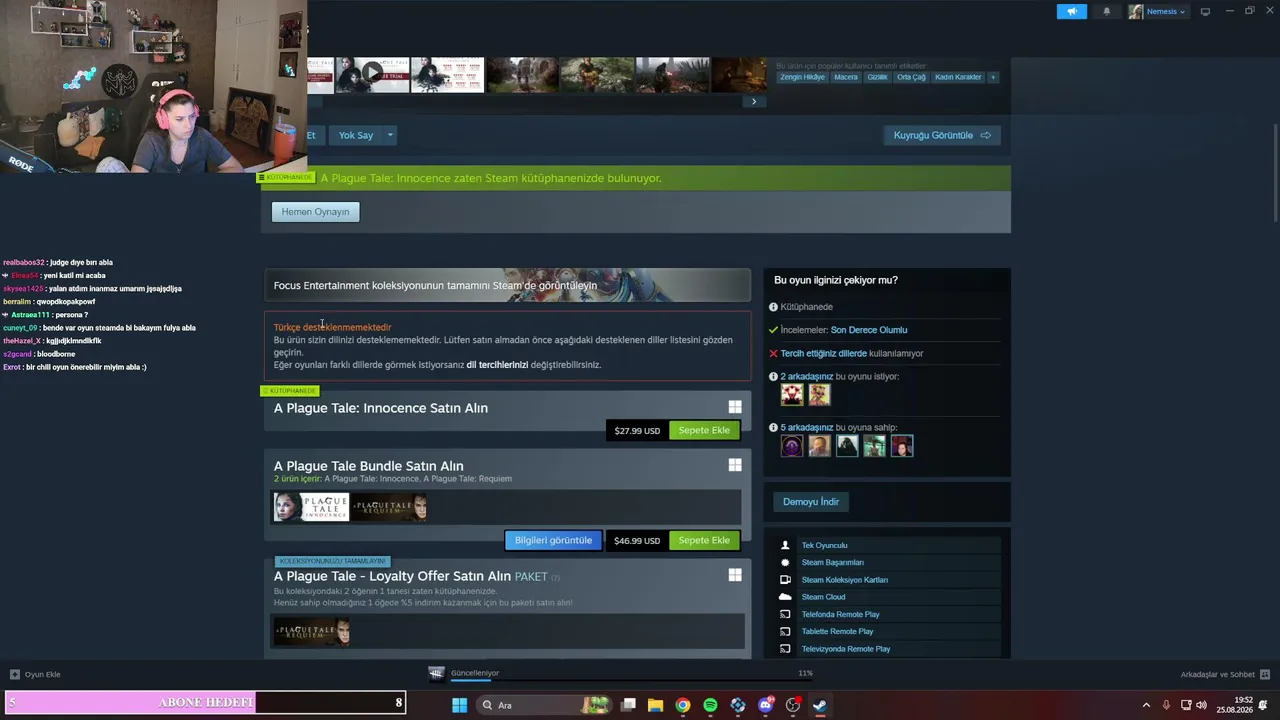Select the Zengin Hikâye tag
Image resolution: width=1280 pixels, height=720 pixels.
click(x=803, y=77)
